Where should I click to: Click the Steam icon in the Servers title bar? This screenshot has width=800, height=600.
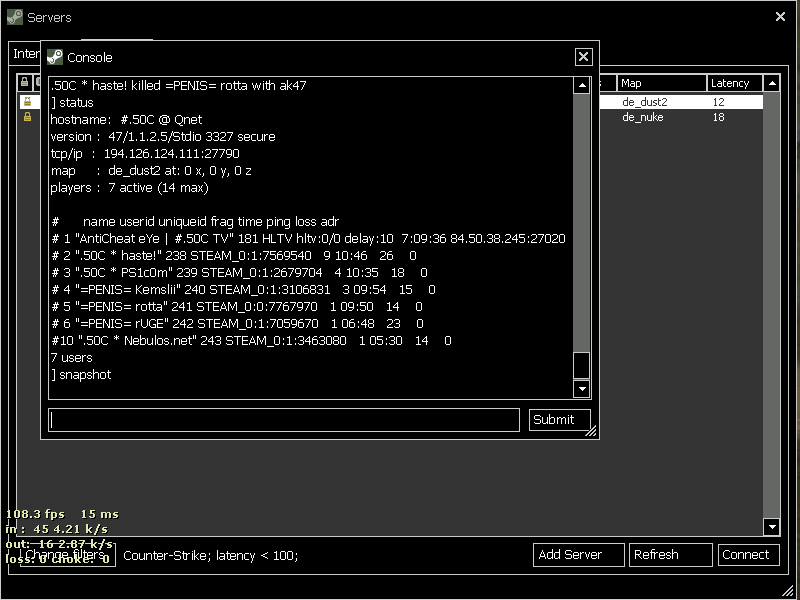click(15, 17)
